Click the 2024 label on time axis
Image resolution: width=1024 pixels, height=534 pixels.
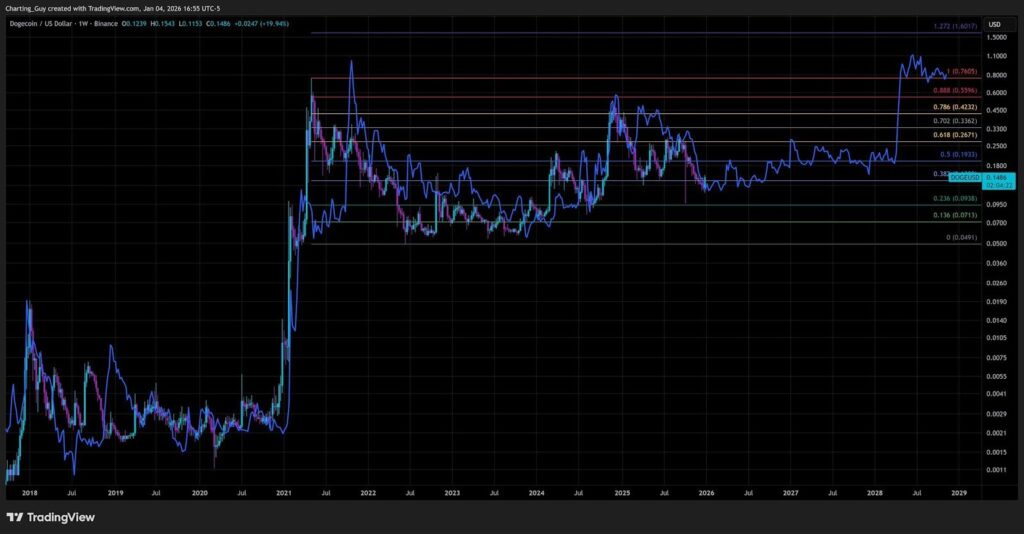click(x=537, y=493)
